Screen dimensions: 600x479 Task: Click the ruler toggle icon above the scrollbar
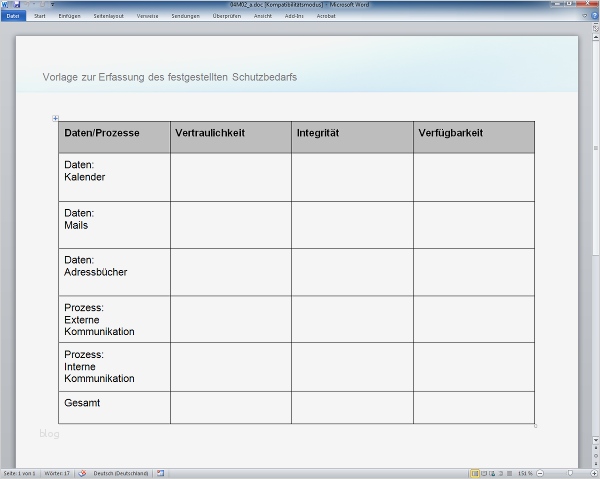(x=596, y=28)
